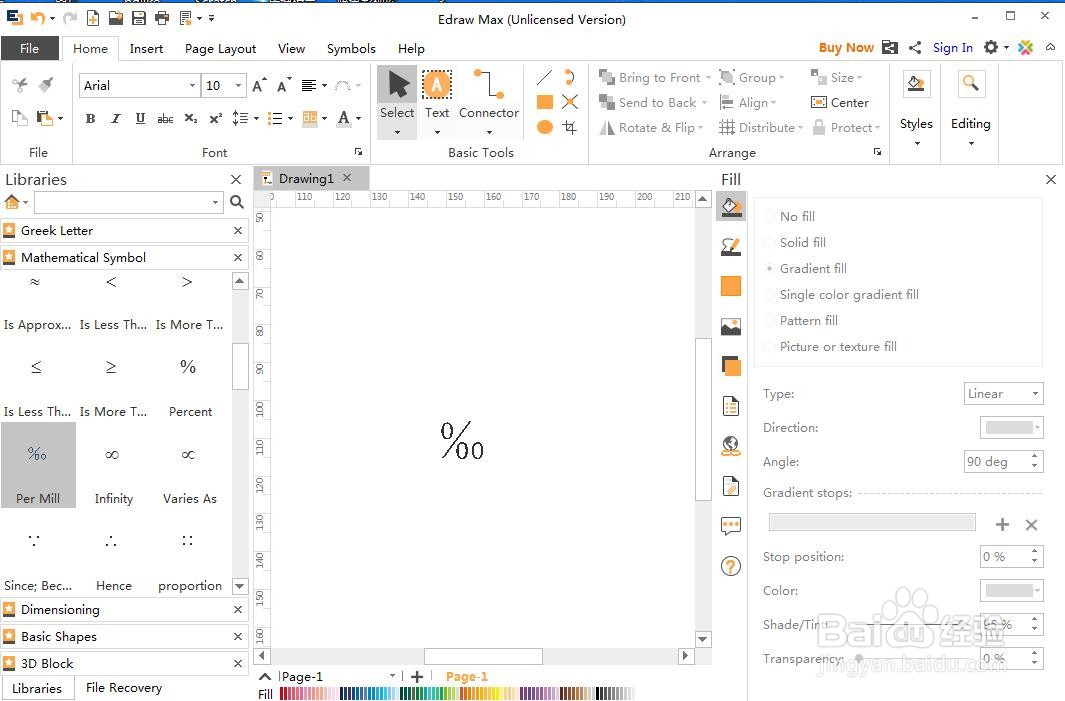This screenshot has width=1065, height=701.
Task: Select the Solid fill option
Action: (795, 242)
